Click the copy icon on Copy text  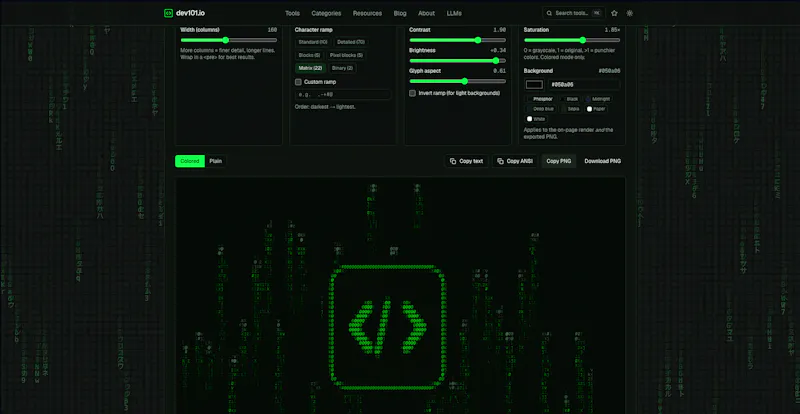pos(453,161)
